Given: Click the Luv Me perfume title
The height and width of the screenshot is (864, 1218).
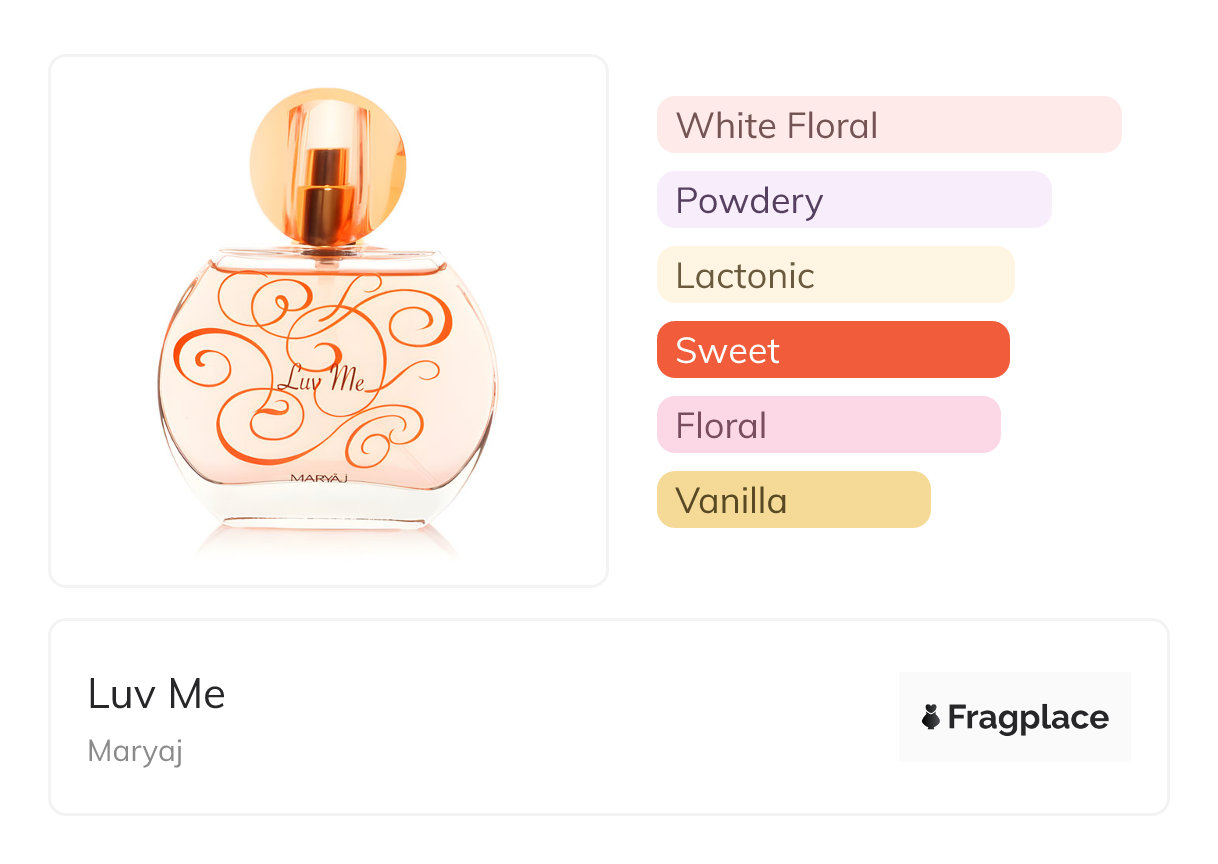Looking at the screenshot, I should (157, 694).
